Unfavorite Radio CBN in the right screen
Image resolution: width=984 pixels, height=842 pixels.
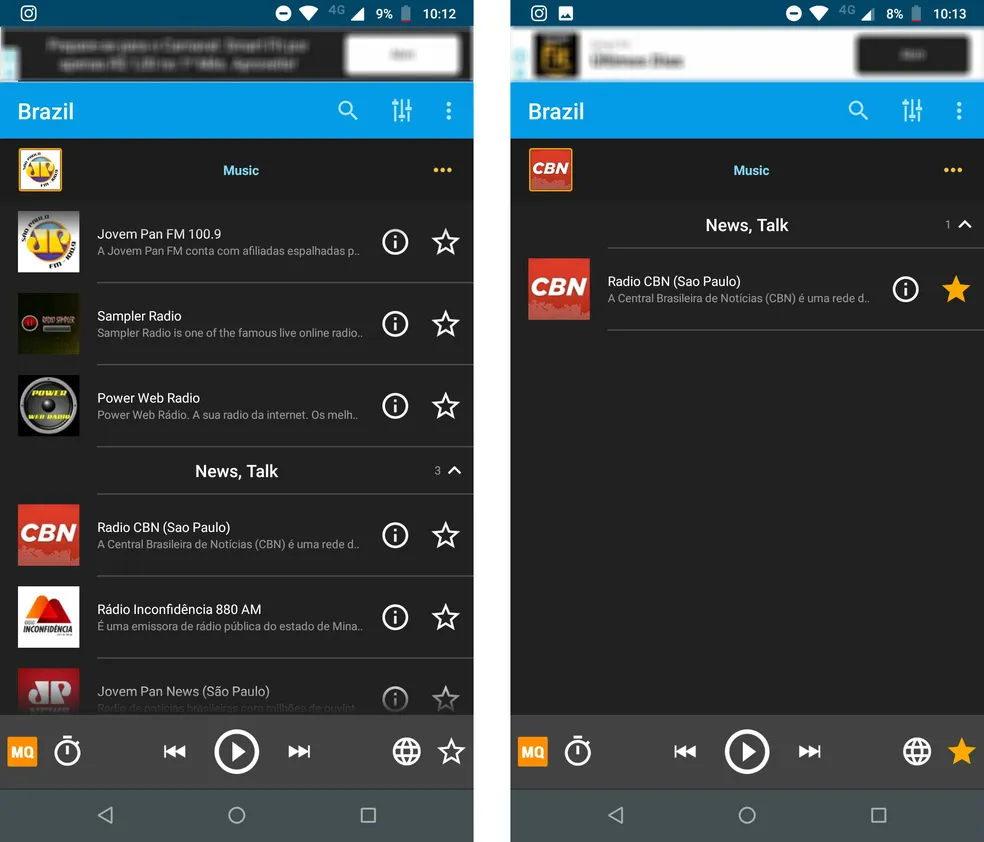(956, 289)
